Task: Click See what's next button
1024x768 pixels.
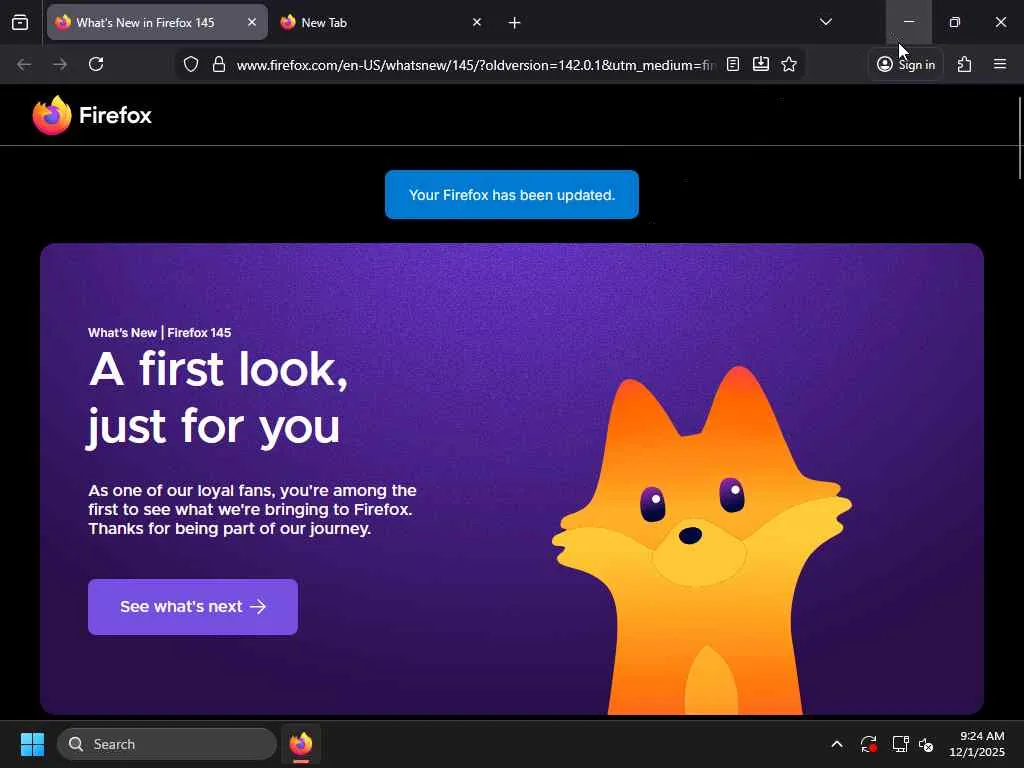Action: (193, 607)
